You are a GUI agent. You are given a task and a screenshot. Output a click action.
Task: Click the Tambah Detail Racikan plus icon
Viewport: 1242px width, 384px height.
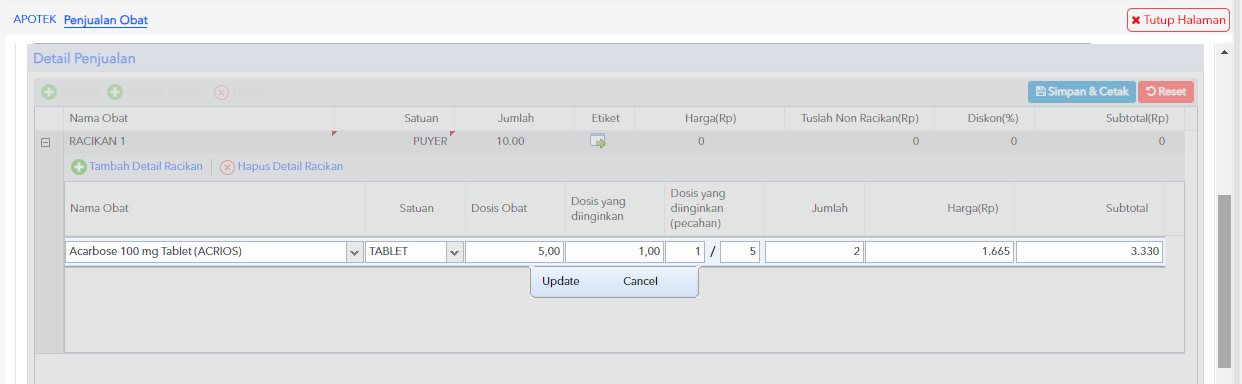coord(78,167)
